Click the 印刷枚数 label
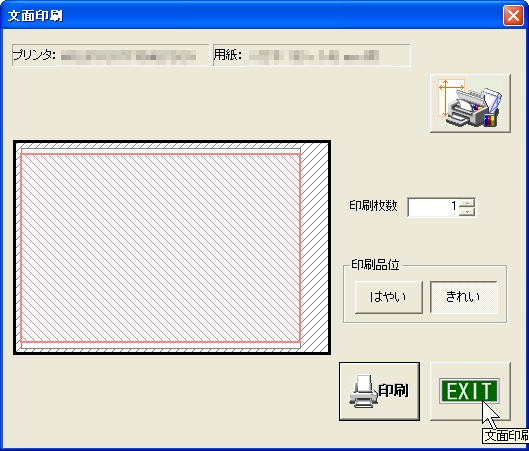 coord(373,205)
